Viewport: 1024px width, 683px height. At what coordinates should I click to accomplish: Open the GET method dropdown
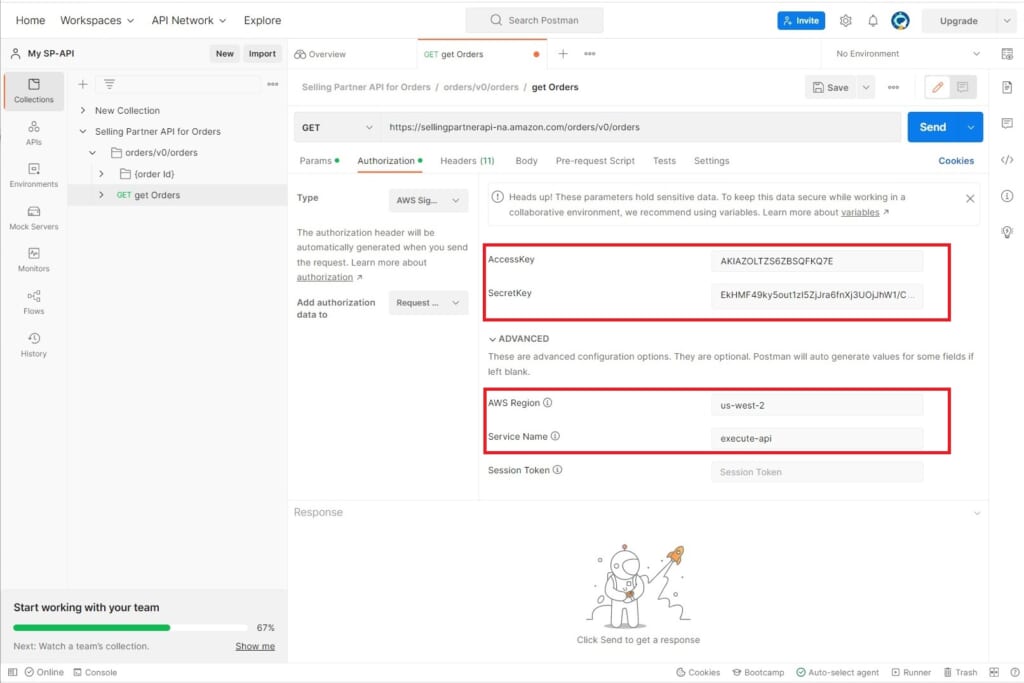[x=337, y=127]
